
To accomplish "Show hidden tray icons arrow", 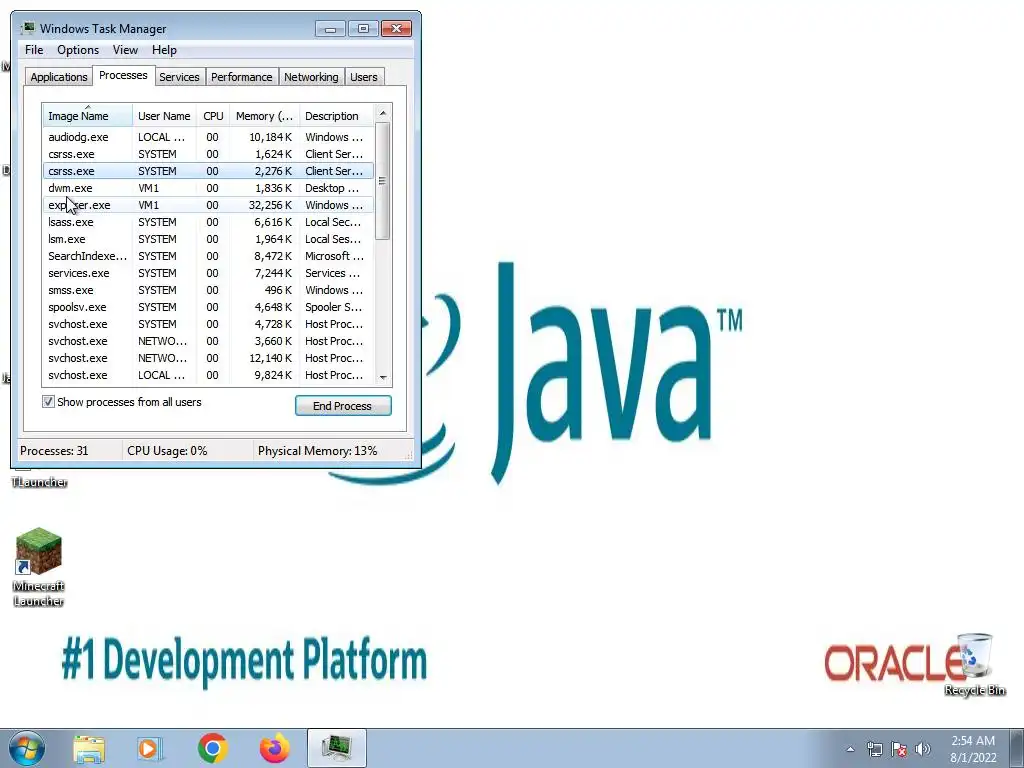I will coord(850,749).
